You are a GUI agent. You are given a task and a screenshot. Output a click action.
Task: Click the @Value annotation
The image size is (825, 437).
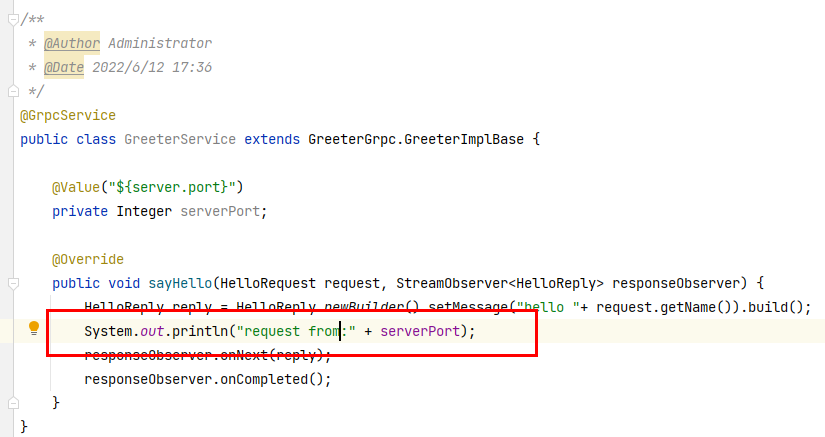(x=76, y=188)
